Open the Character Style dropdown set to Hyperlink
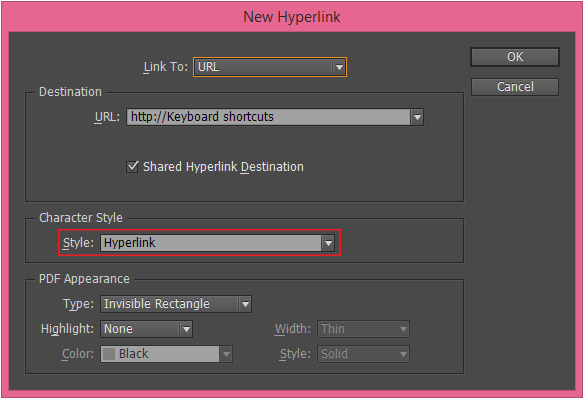The image size is (584, 399). (x=217, y=243)
